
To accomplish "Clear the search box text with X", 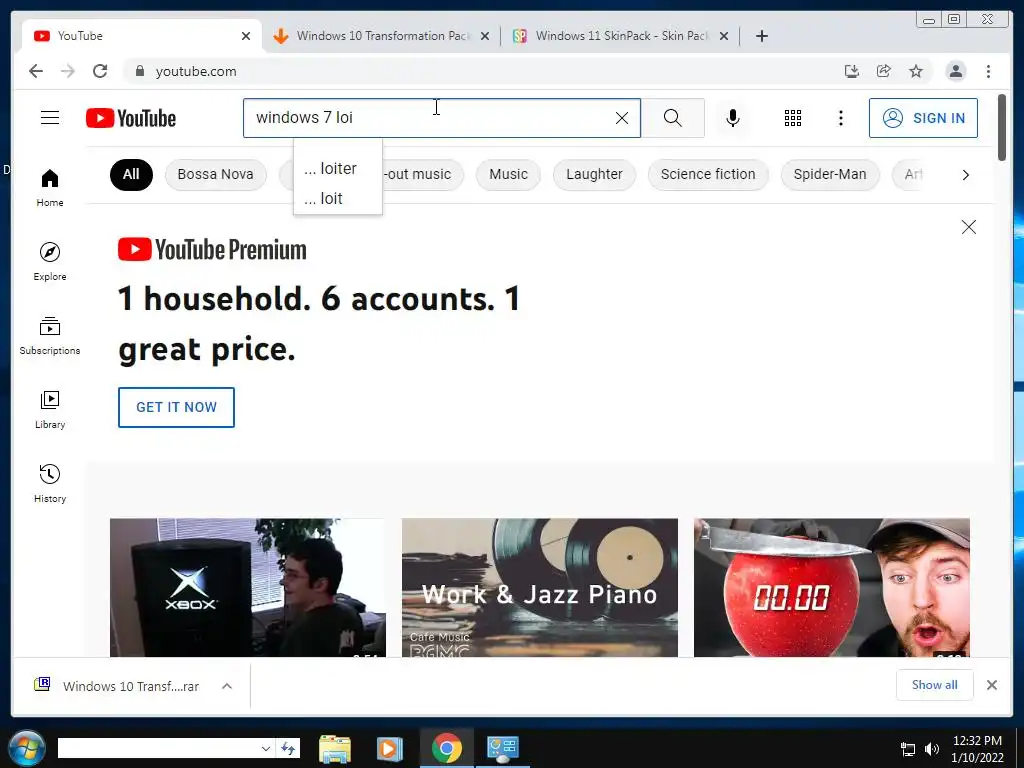I will click(x=622, y=118).
